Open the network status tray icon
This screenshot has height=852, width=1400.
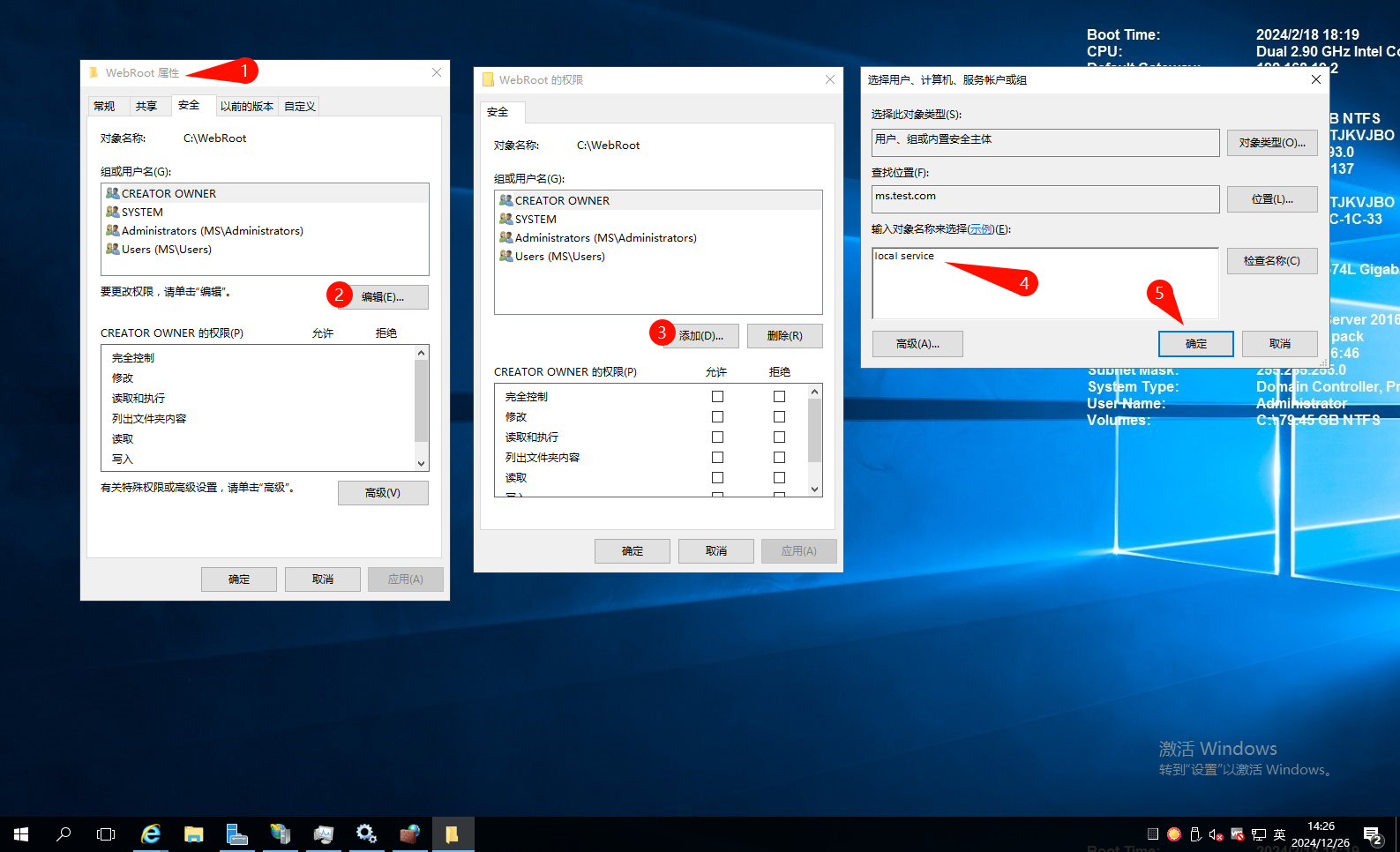click(x=1259, y=834)
